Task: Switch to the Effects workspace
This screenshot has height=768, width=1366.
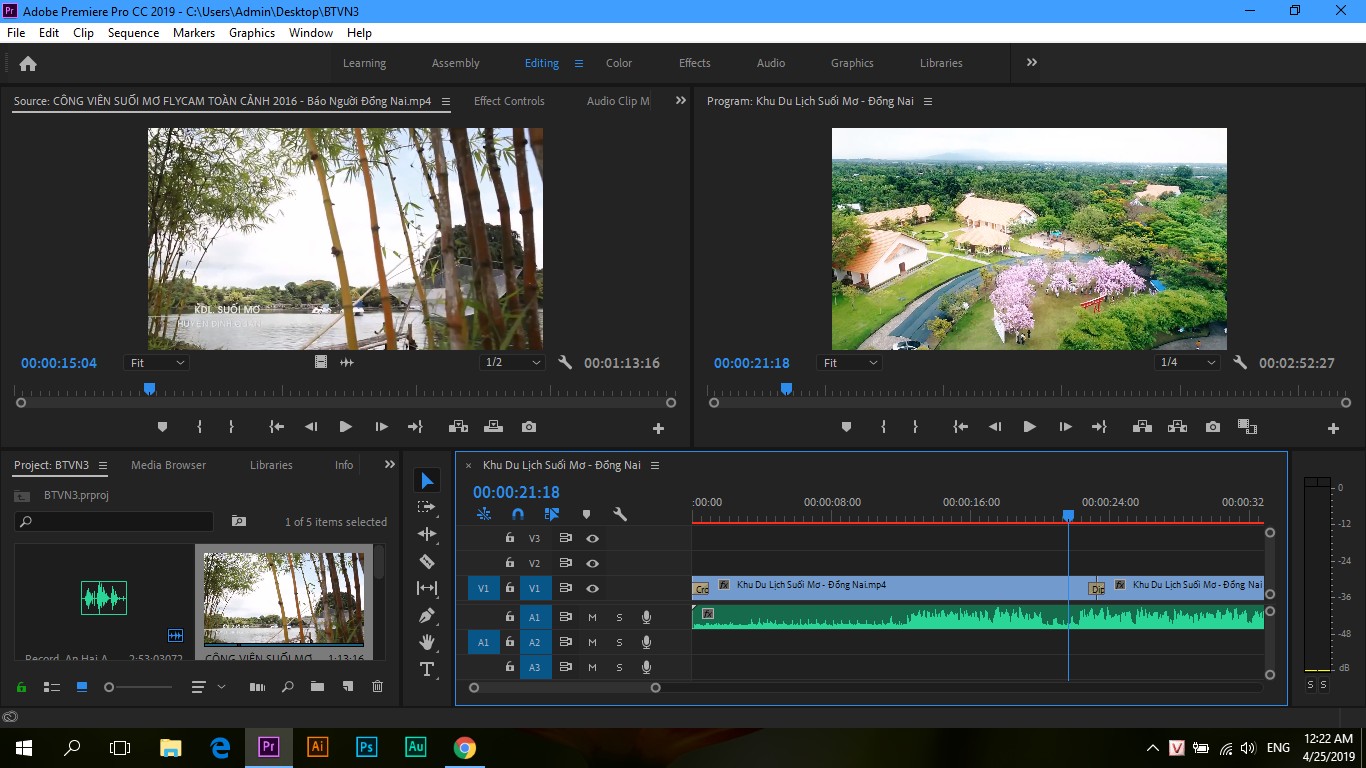Action: [x=695, y=63]
